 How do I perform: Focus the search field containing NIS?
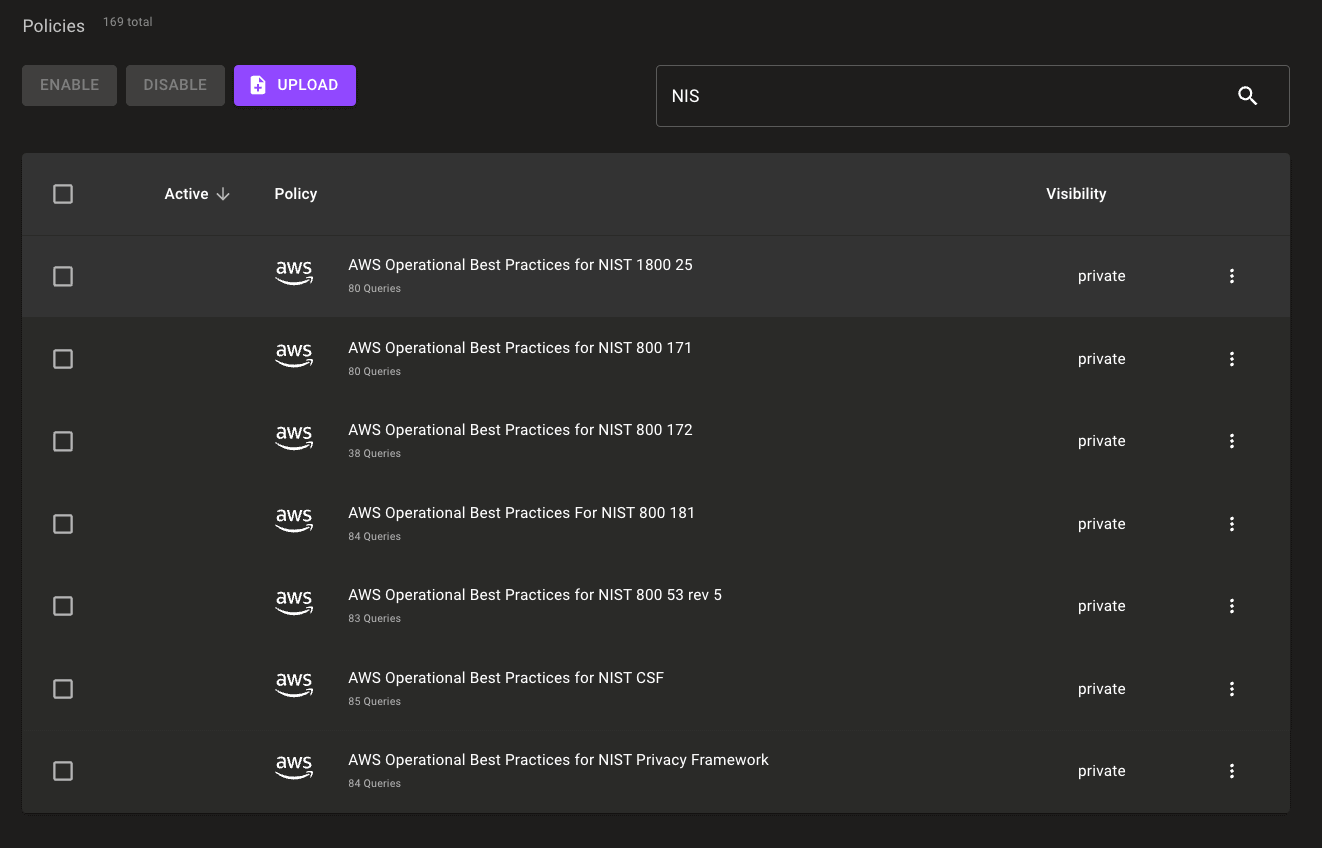[940, 96]
